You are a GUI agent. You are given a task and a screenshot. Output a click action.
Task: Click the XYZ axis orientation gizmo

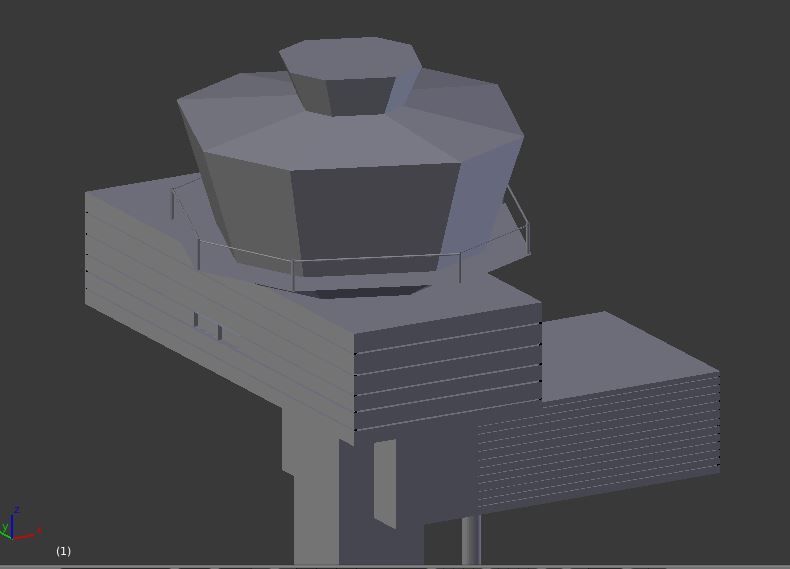coord(18,526)
